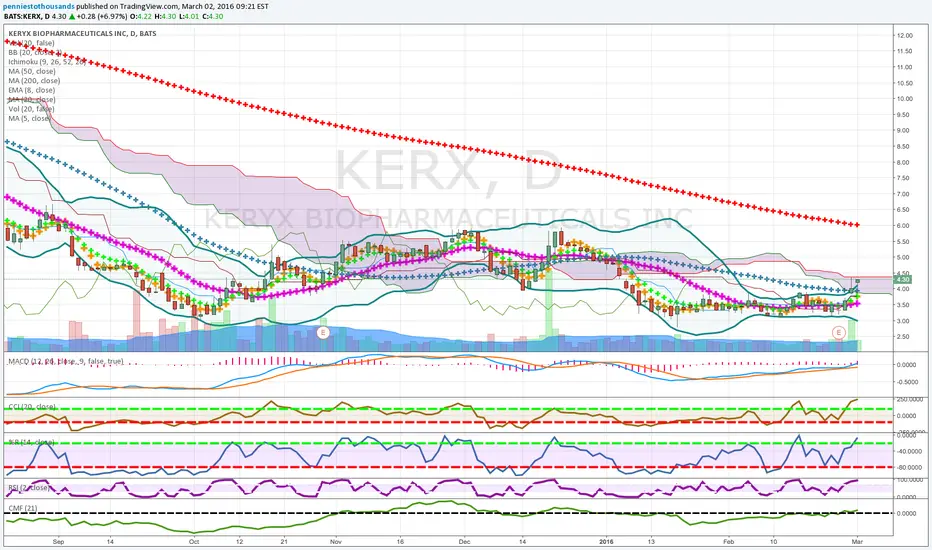
Task: Select the EMA (8, close) indicator label
Action: pyautogui.click(x=32, y=90)
